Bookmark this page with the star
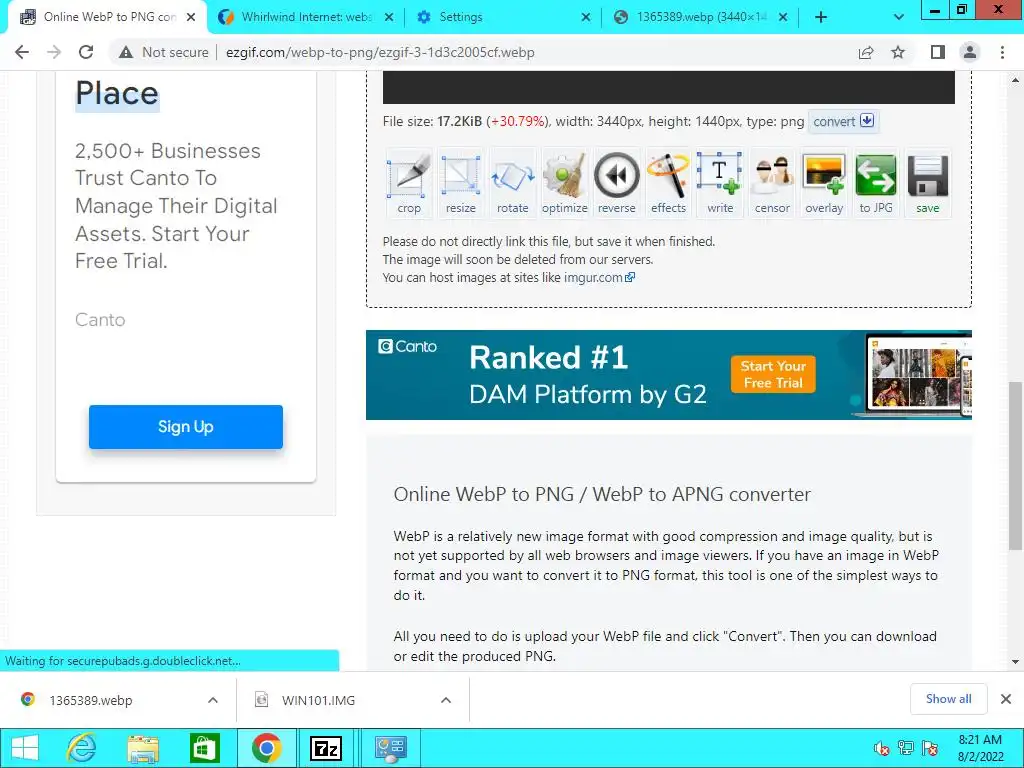Viewport: 1024px width, 768px height. click(898, 52)
